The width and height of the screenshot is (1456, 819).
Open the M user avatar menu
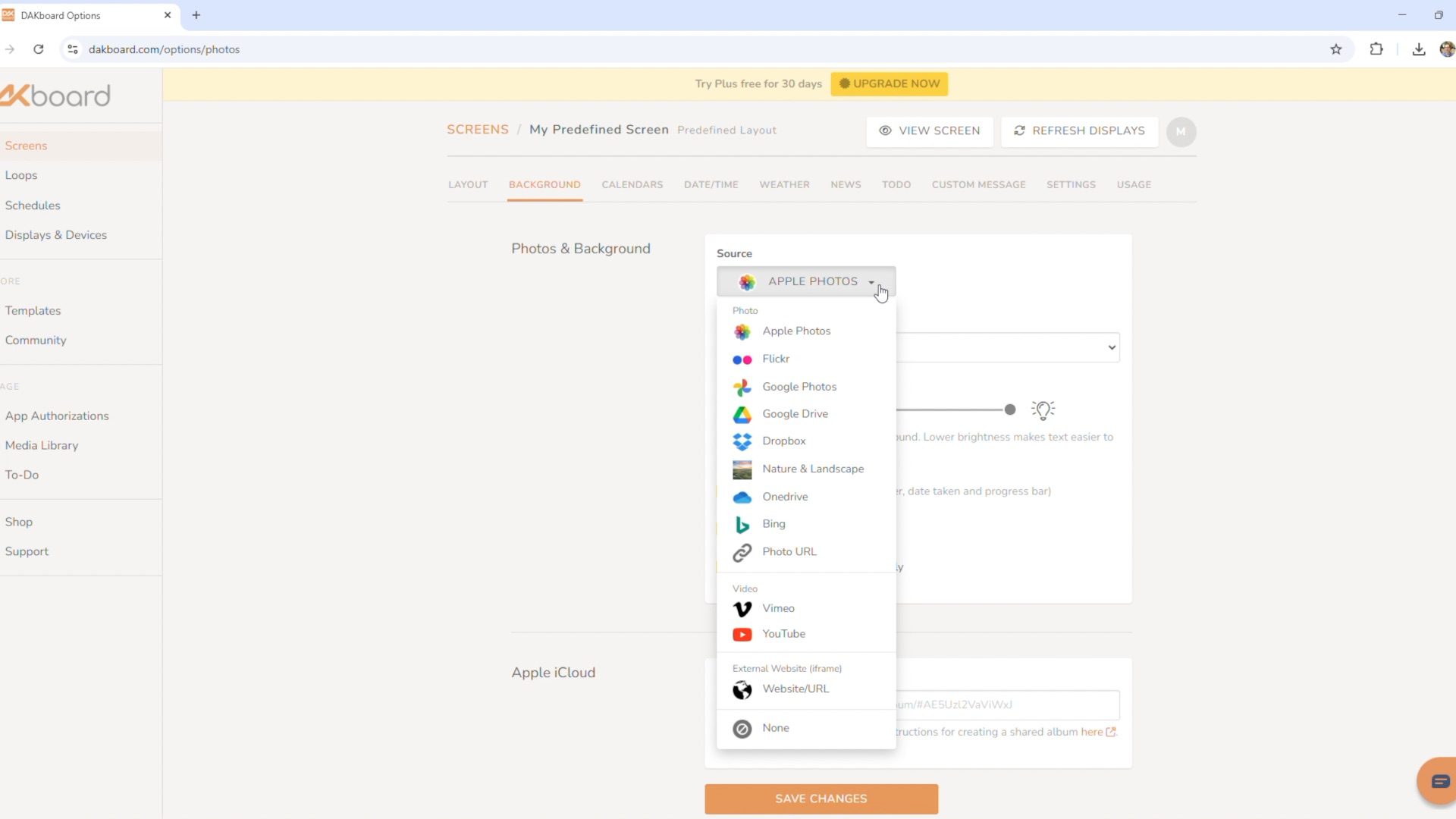point(1180,132)
